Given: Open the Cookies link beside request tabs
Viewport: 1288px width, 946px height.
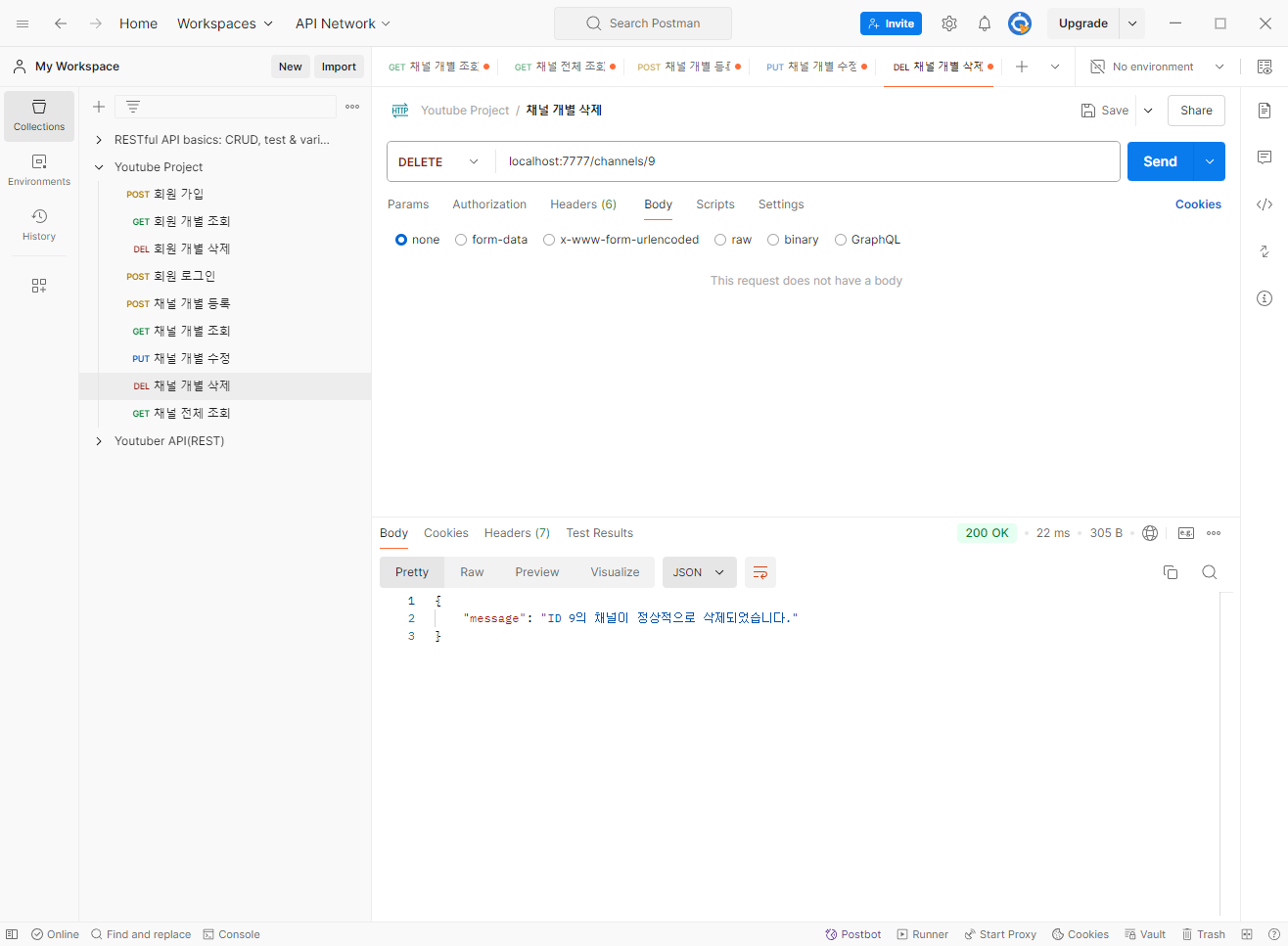Looking at the screenshot, I should [x=1198, y=204].
